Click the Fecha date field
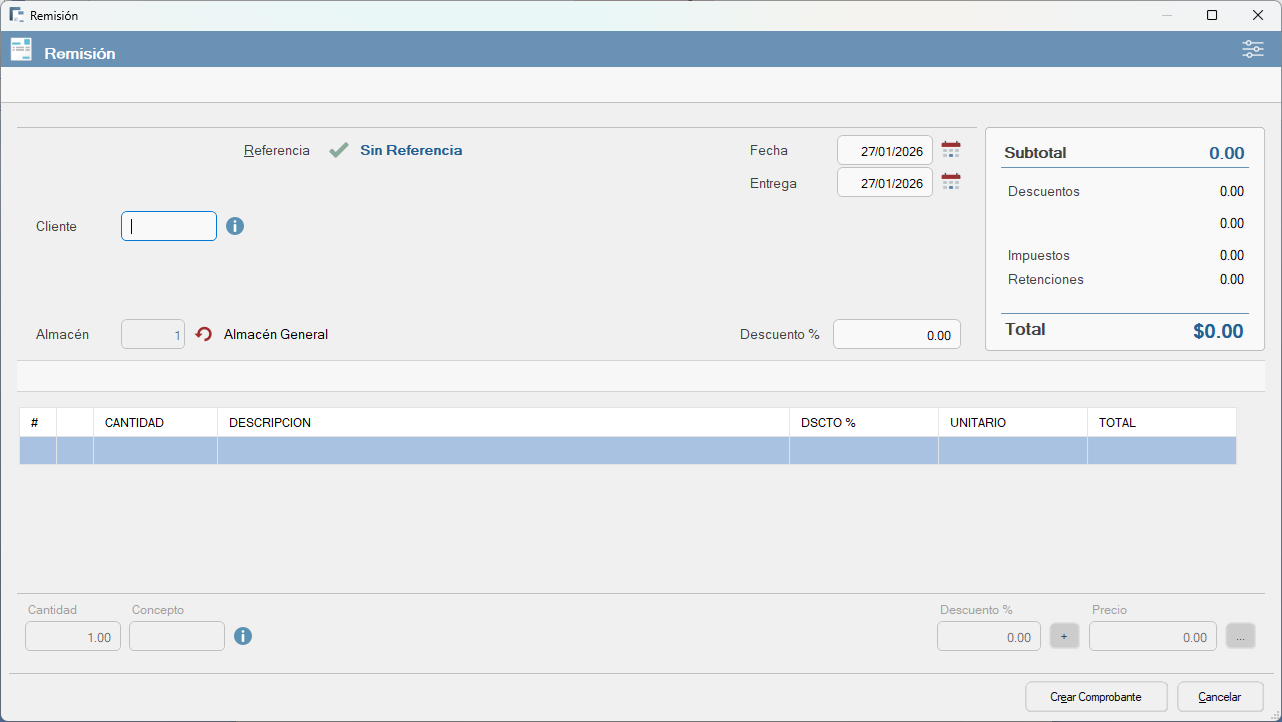The width and height of the screenshot is (1282, 722). tap(884, 150)
